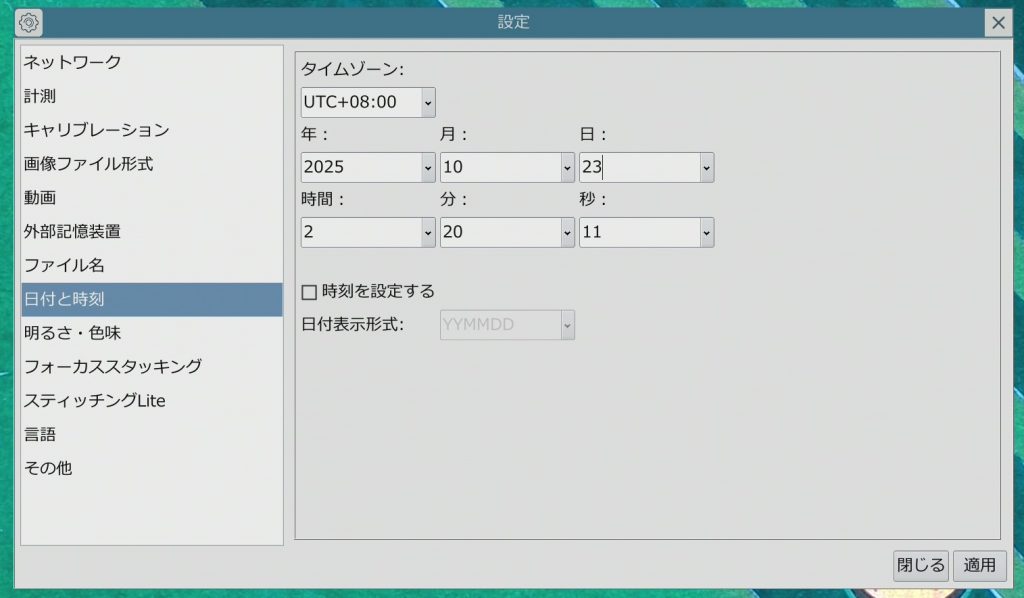Close the settings dialog with X button
The width and height of the screenshot is (1024, 598).
pyautogui.click(x=997, y=23)
